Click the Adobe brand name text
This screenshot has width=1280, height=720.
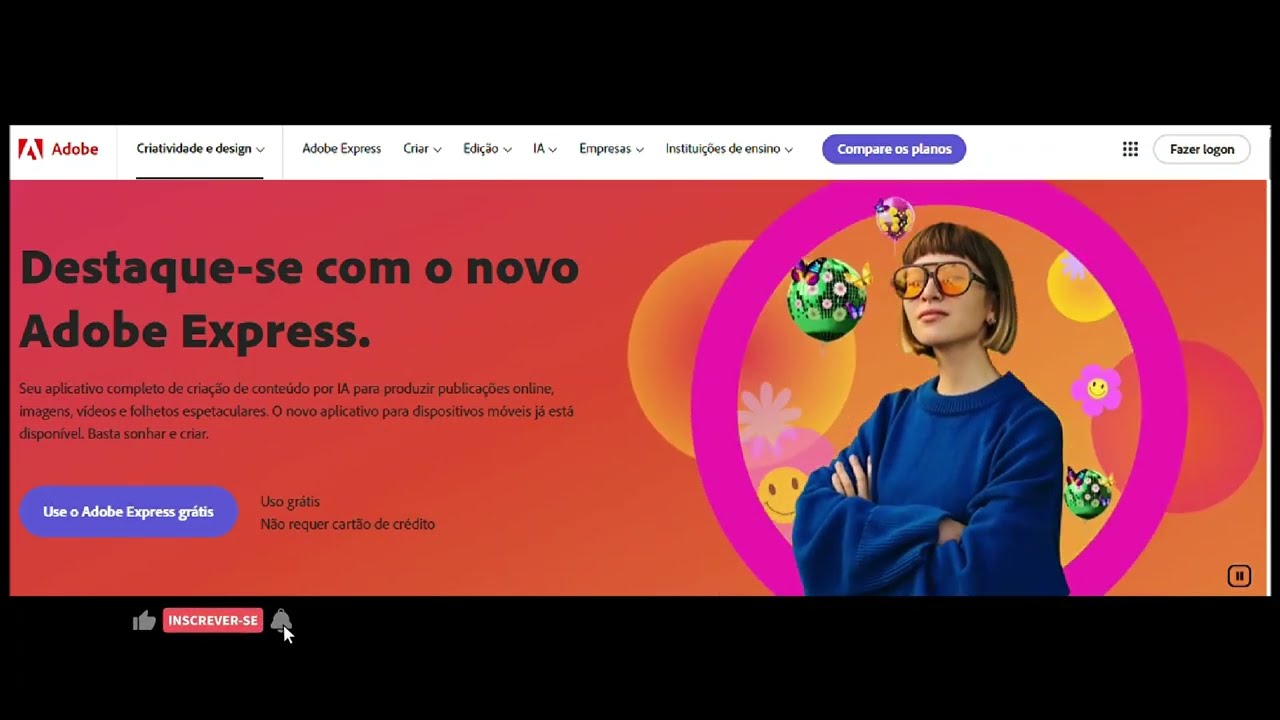point(75,149)
